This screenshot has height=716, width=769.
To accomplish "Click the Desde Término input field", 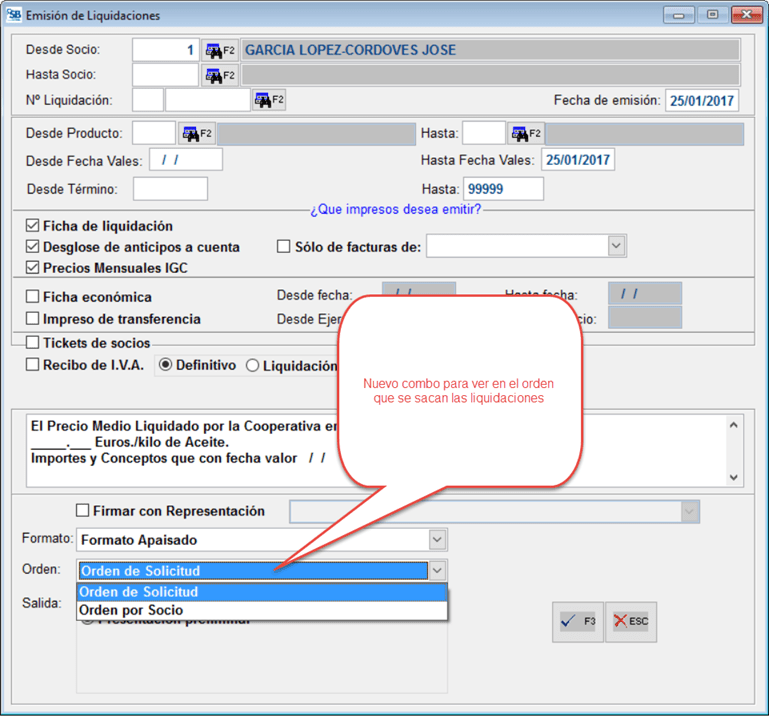I will pyautogui.click(x=170, y=189).
